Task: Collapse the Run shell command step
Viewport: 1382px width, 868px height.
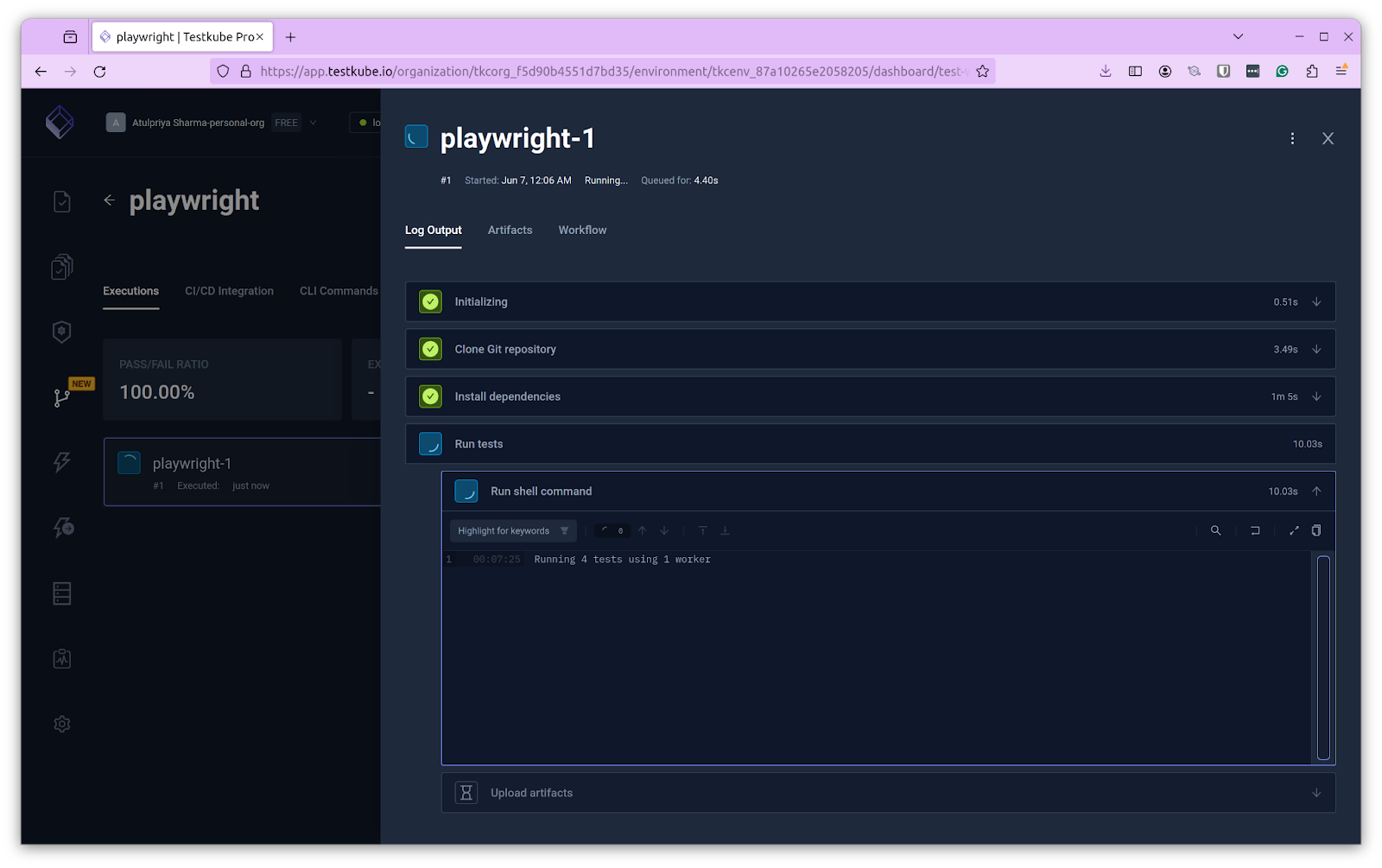Action: tap(1316, 491)
